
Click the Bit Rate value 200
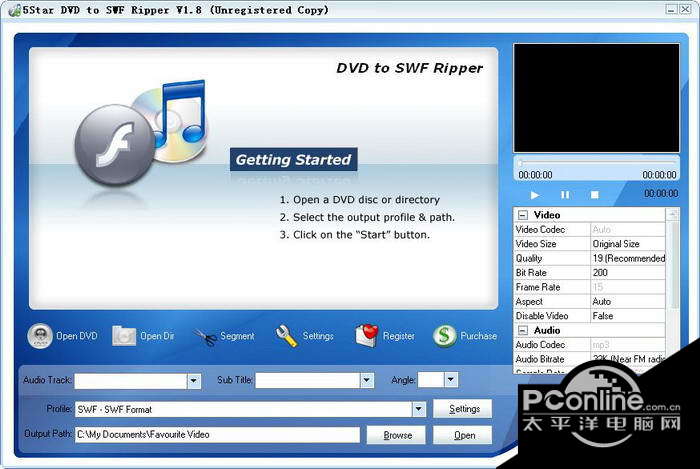pos(628,273)
